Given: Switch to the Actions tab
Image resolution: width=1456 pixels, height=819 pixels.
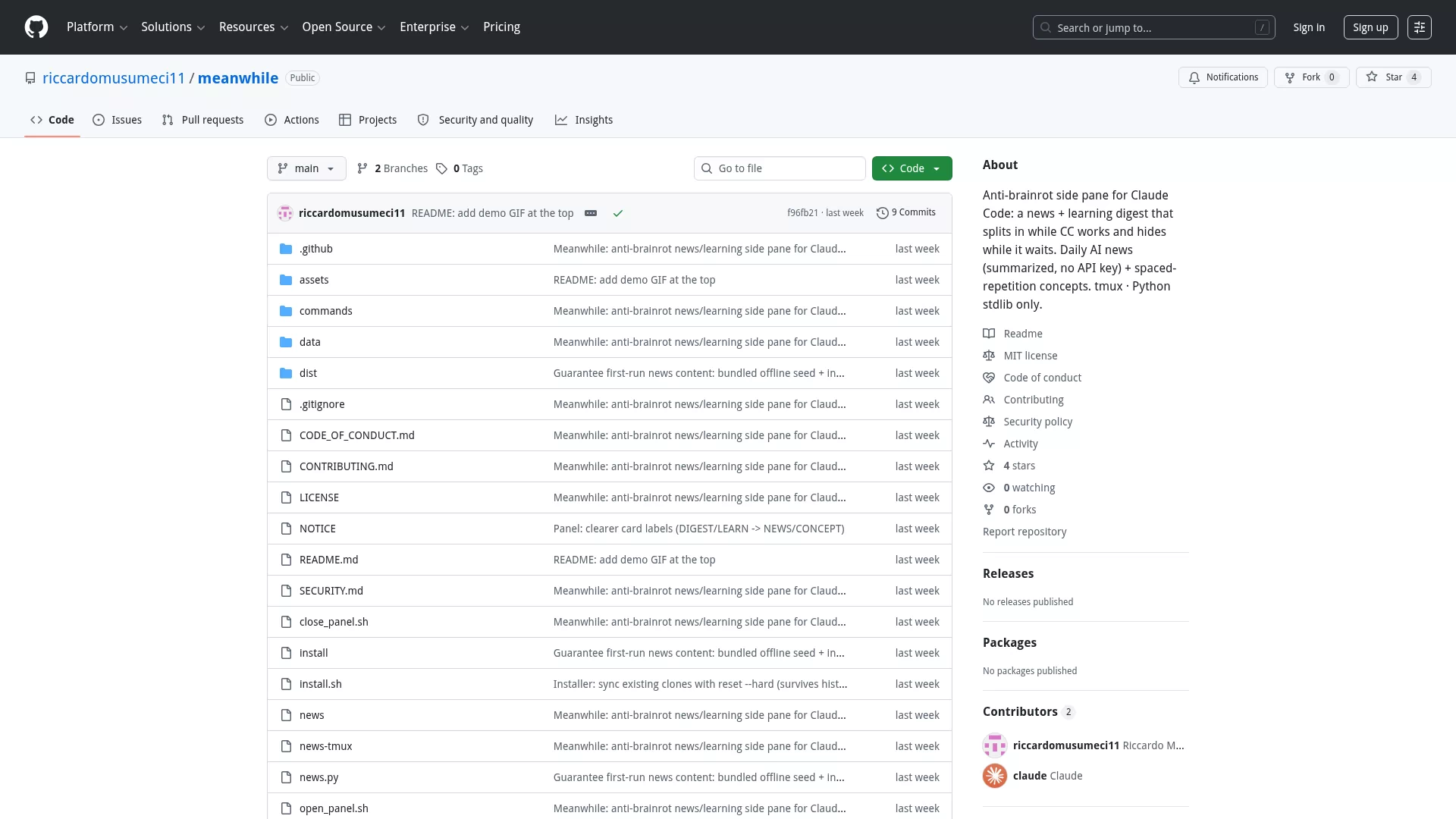Looking at the screenshot, I should 292,120.
